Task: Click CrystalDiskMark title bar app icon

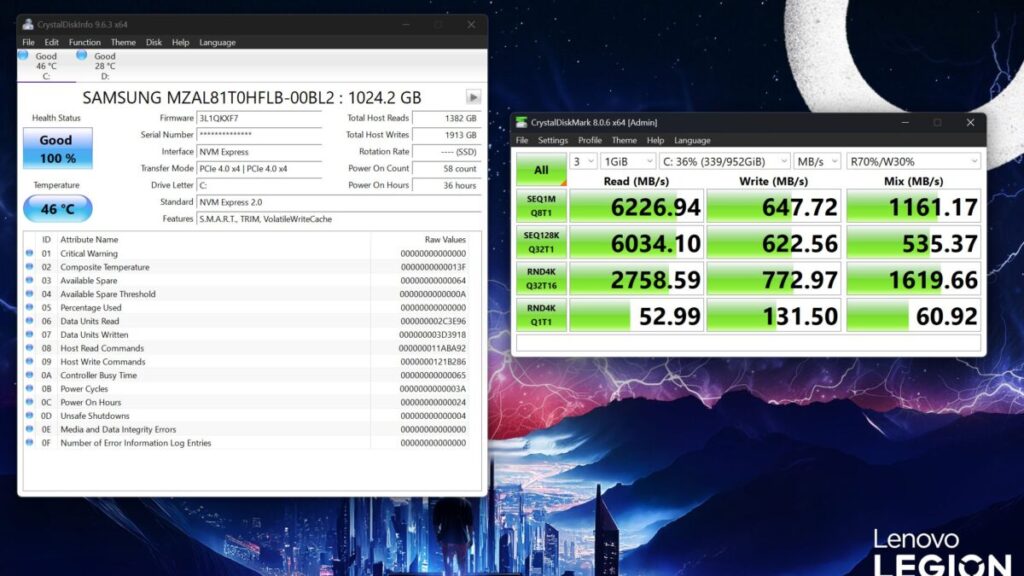Action: pyautogui.click(x=521, y=122)
